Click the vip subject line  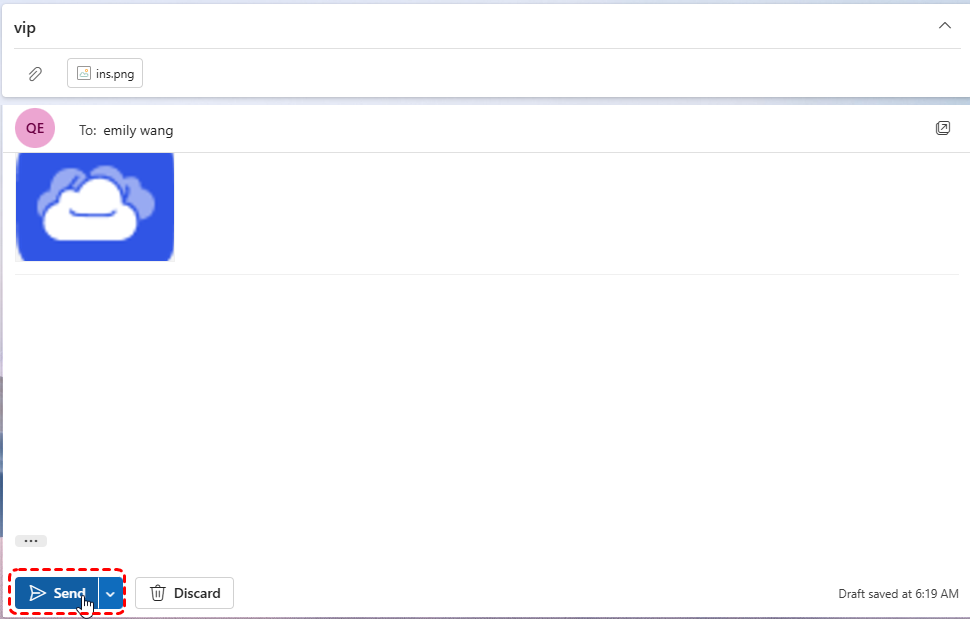tap(25, 28)
